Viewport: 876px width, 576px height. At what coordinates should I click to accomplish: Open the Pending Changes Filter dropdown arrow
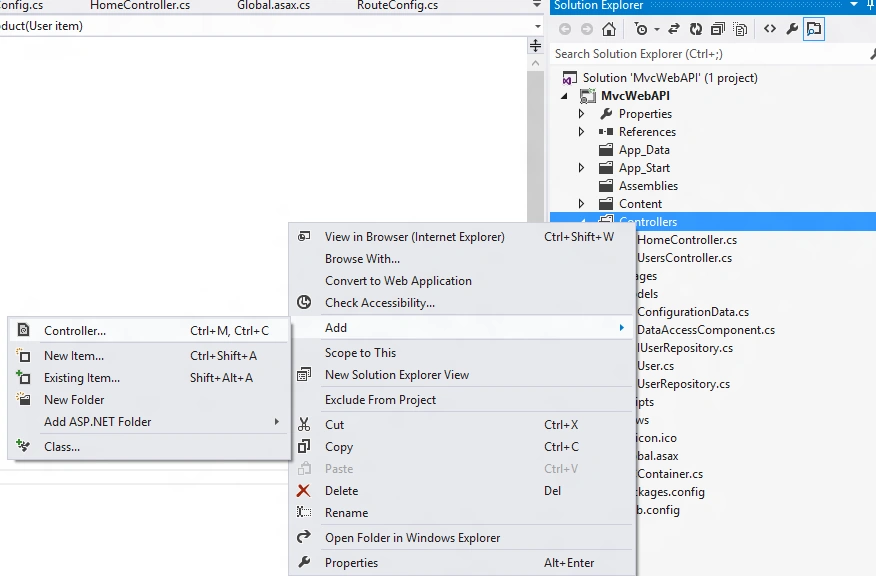point(656,29)
